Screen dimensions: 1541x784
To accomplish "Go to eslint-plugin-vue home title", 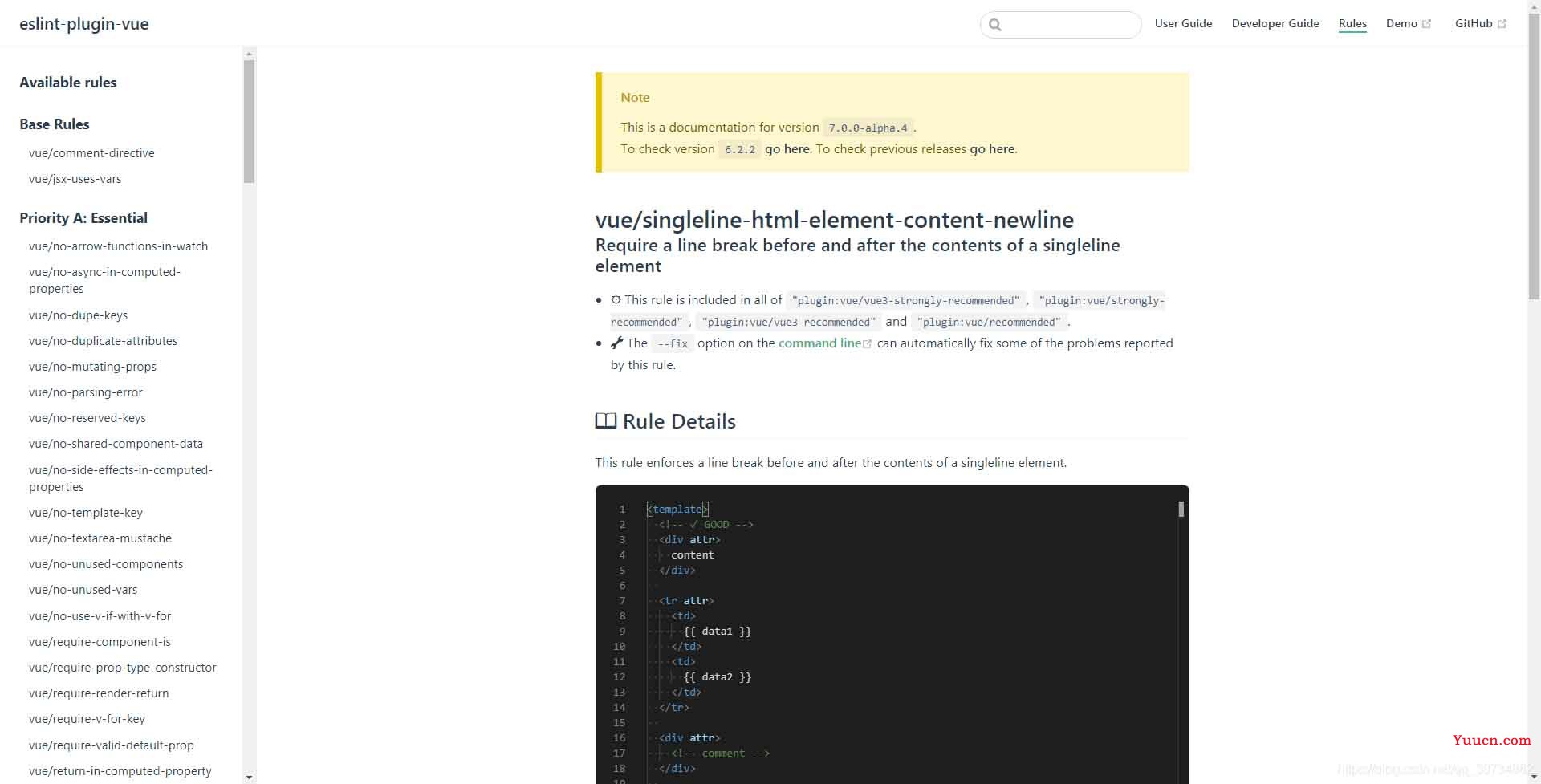I will [84, 23].
